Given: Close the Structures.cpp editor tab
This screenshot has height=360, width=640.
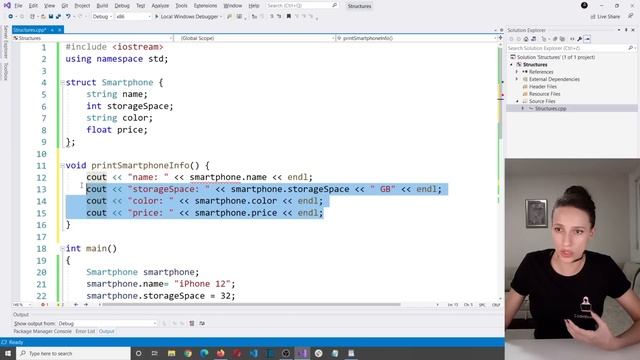Looking at the screenshot, I should coord(60,30).
